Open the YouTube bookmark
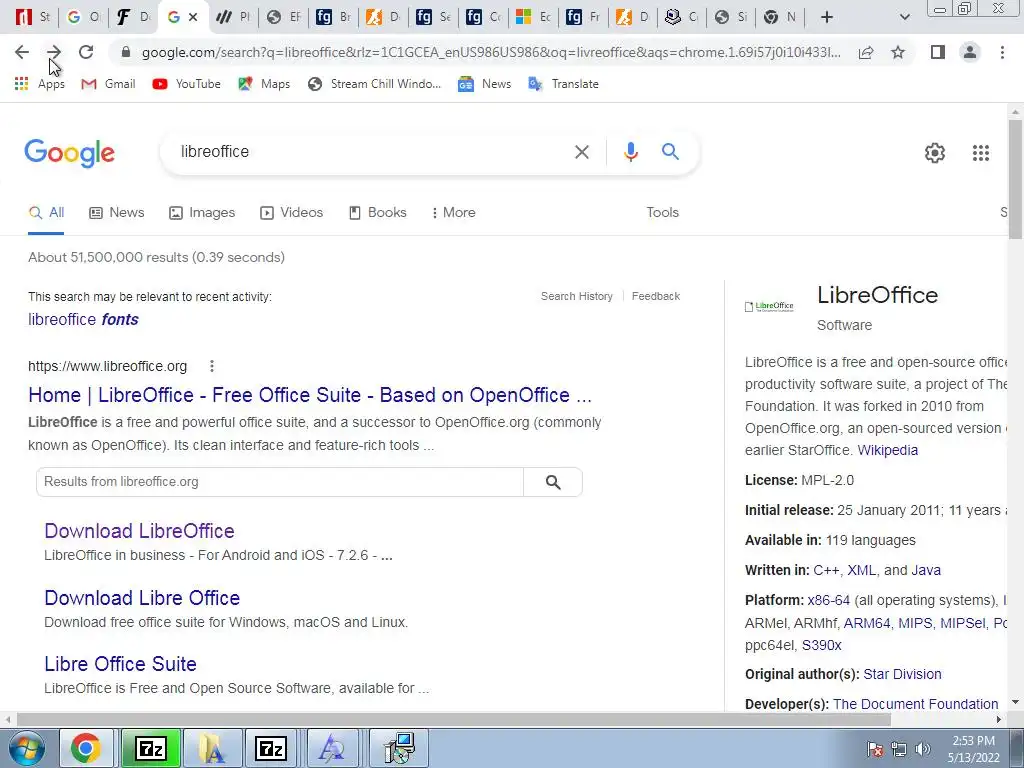The height and width of the screenshot is (768, 1024). [x=186, y=84]
